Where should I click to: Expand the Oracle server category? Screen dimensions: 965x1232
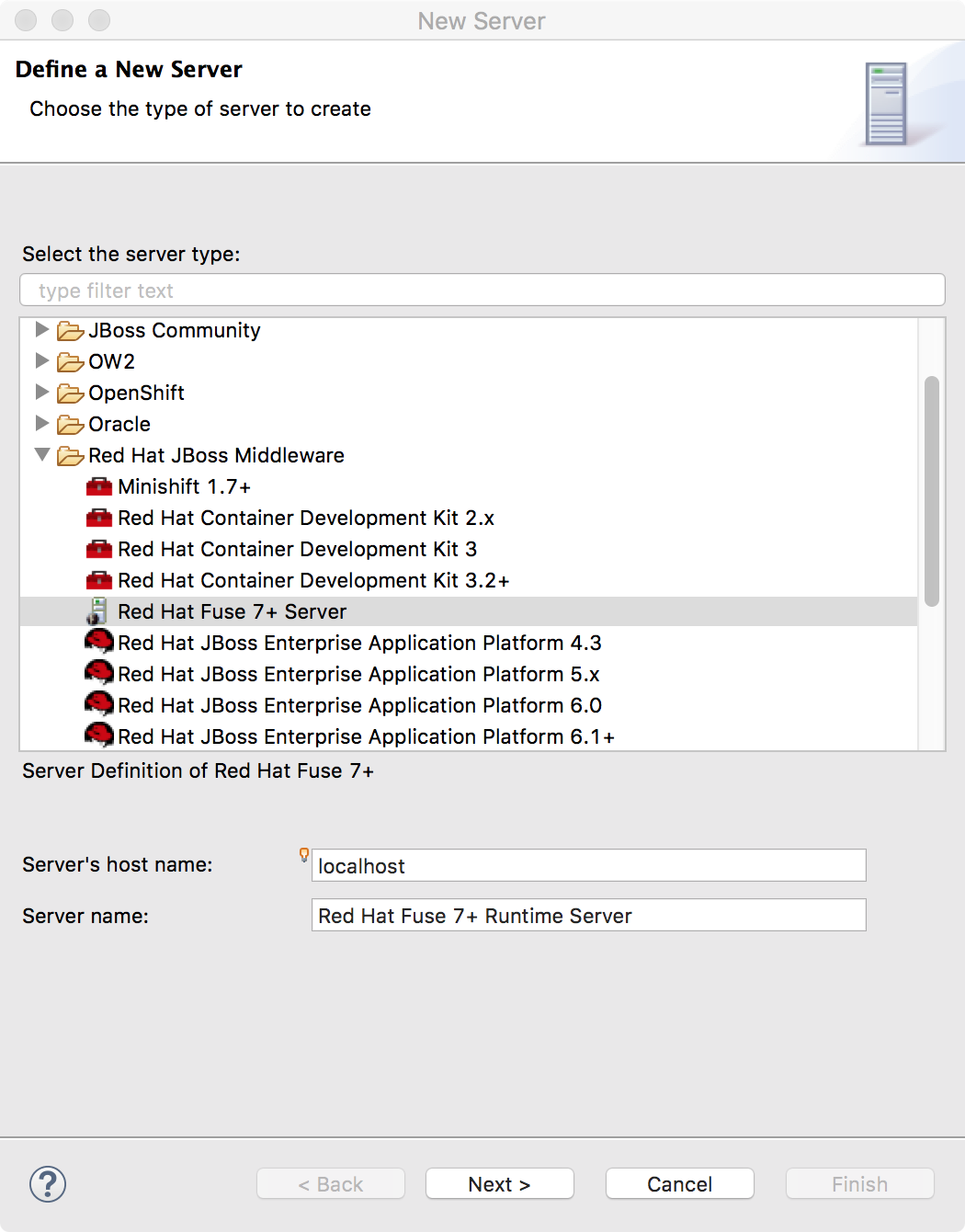(41, 423)
